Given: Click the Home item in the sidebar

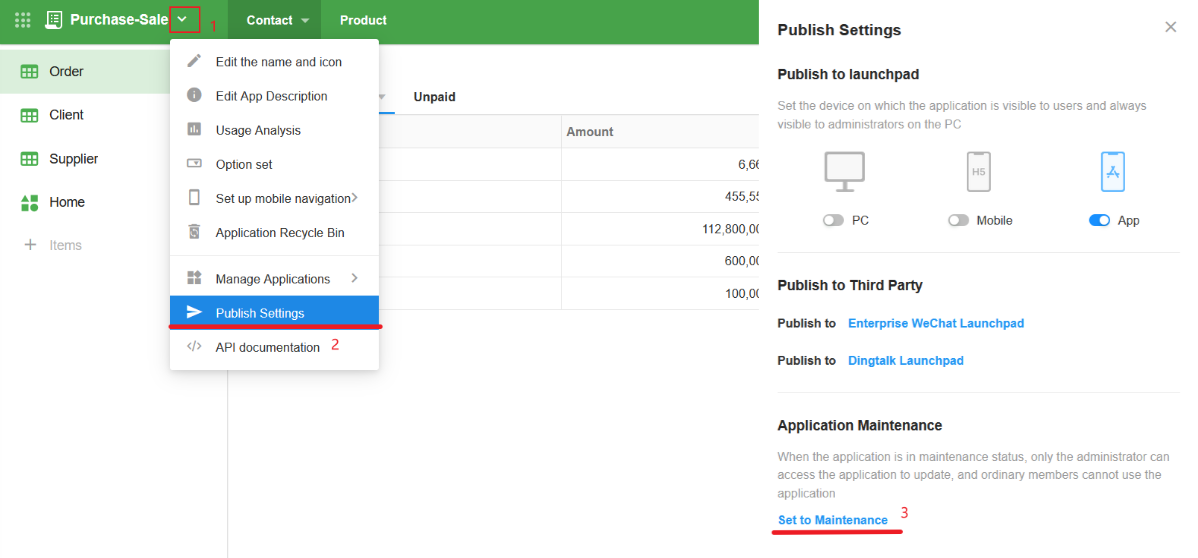Looking at the screenshot, I should click(66, 202).
